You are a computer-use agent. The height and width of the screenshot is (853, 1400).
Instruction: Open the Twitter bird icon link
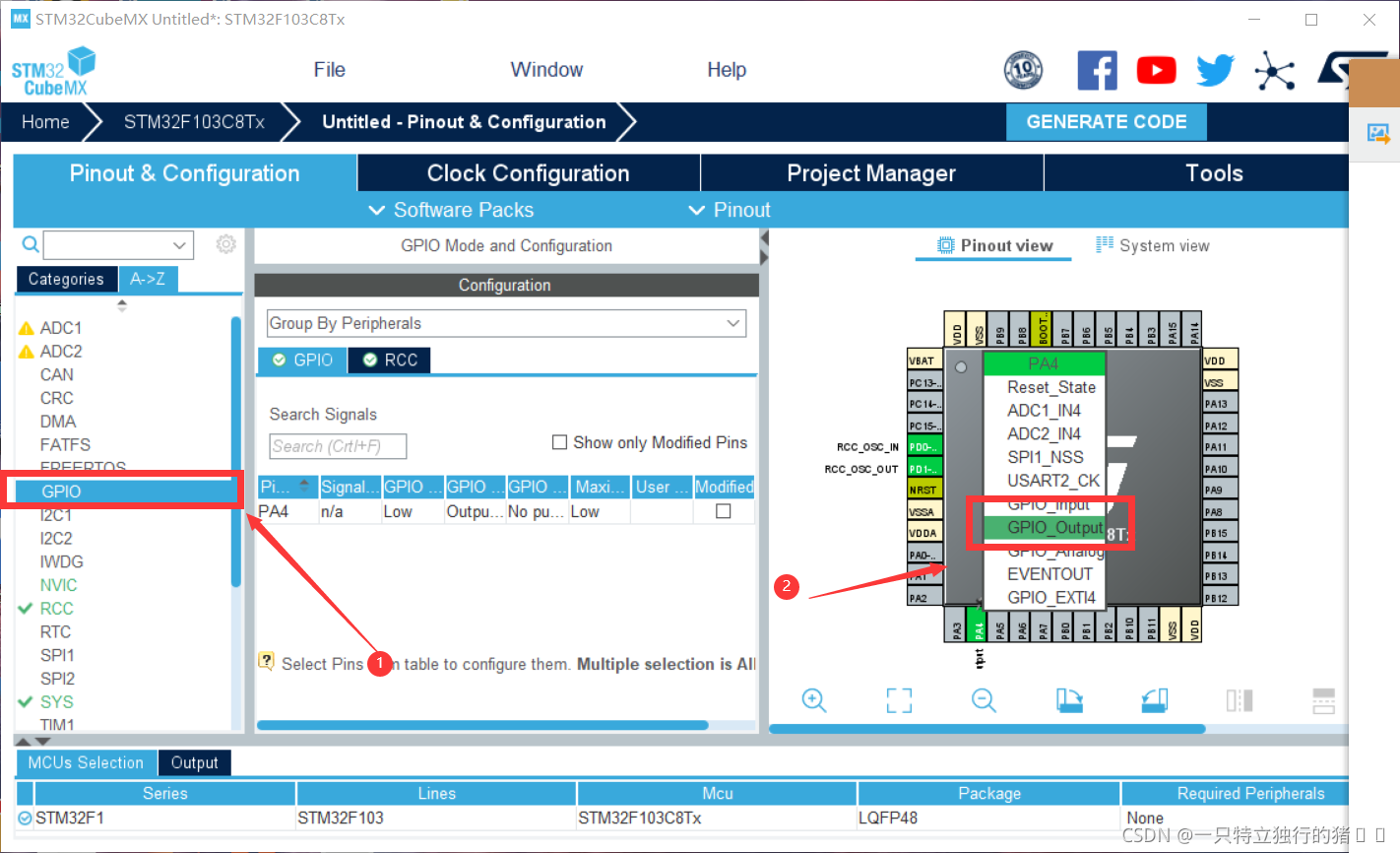tap(1215, 71)
